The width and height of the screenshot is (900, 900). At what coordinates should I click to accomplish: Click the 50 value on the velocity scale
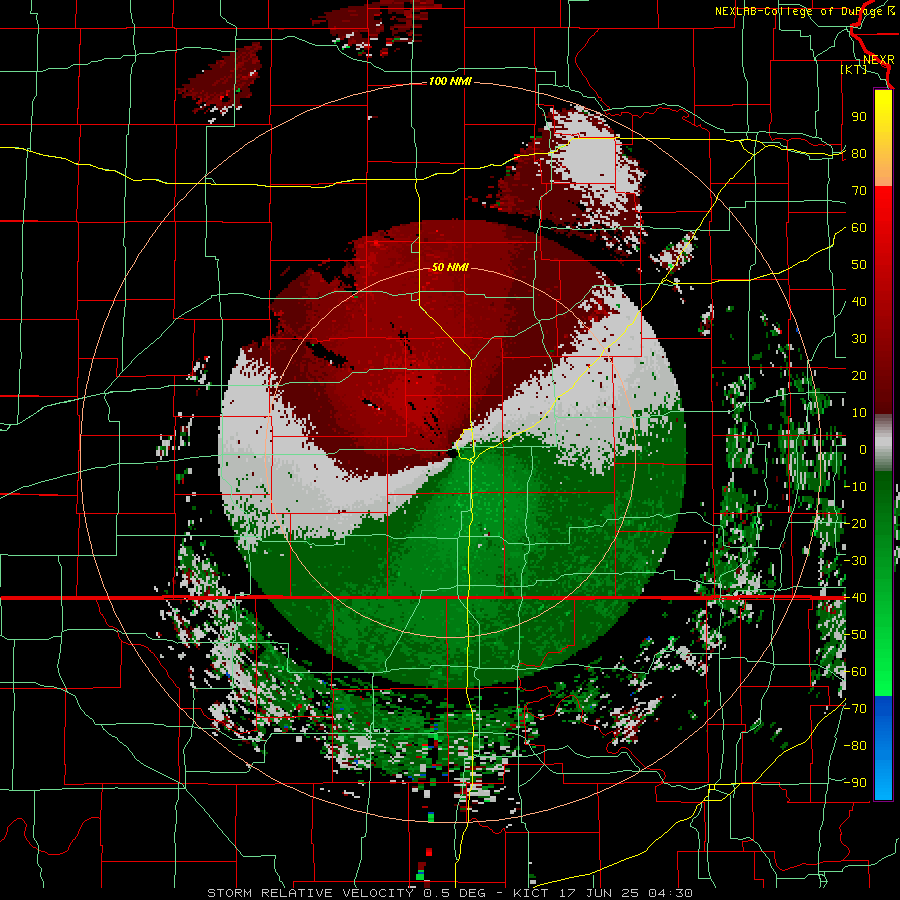859,265
